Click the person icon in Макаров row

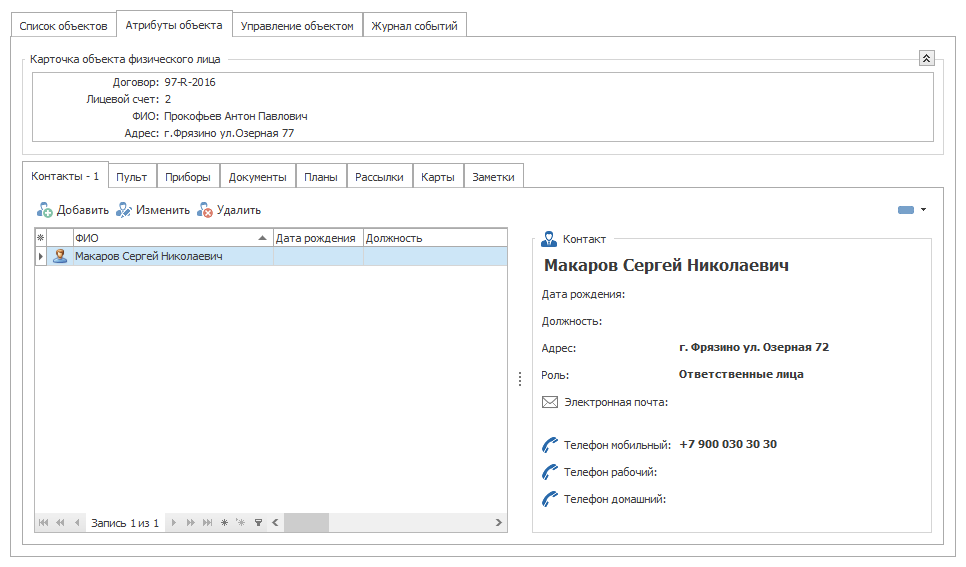(60, 256)
